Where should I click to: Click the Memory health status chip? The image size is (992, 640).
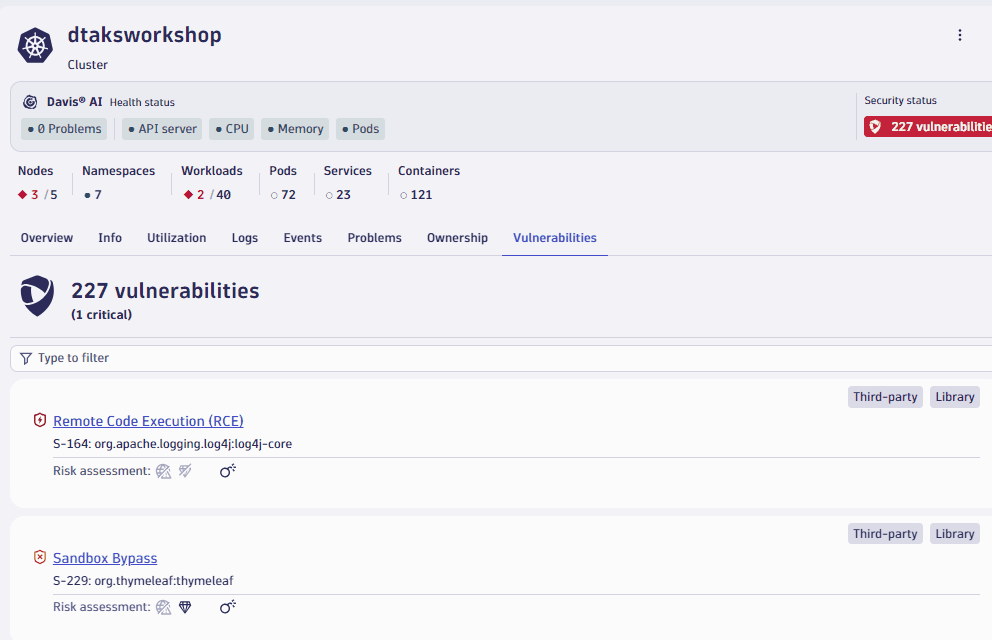[x=294, y=129]
